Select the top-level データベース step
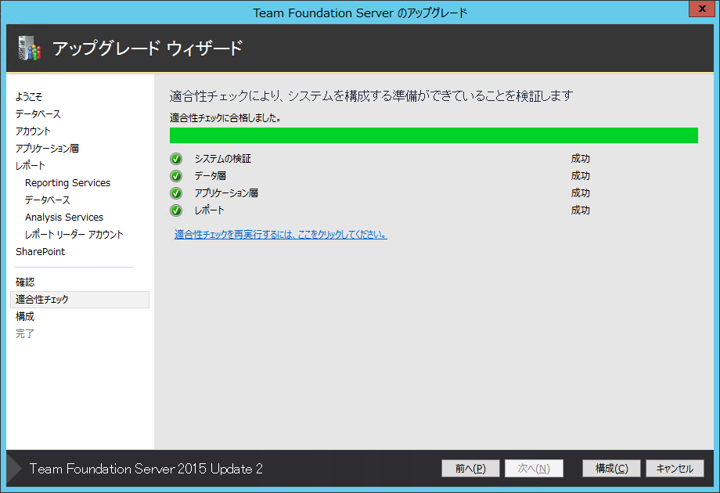 [x=38, y=114]
